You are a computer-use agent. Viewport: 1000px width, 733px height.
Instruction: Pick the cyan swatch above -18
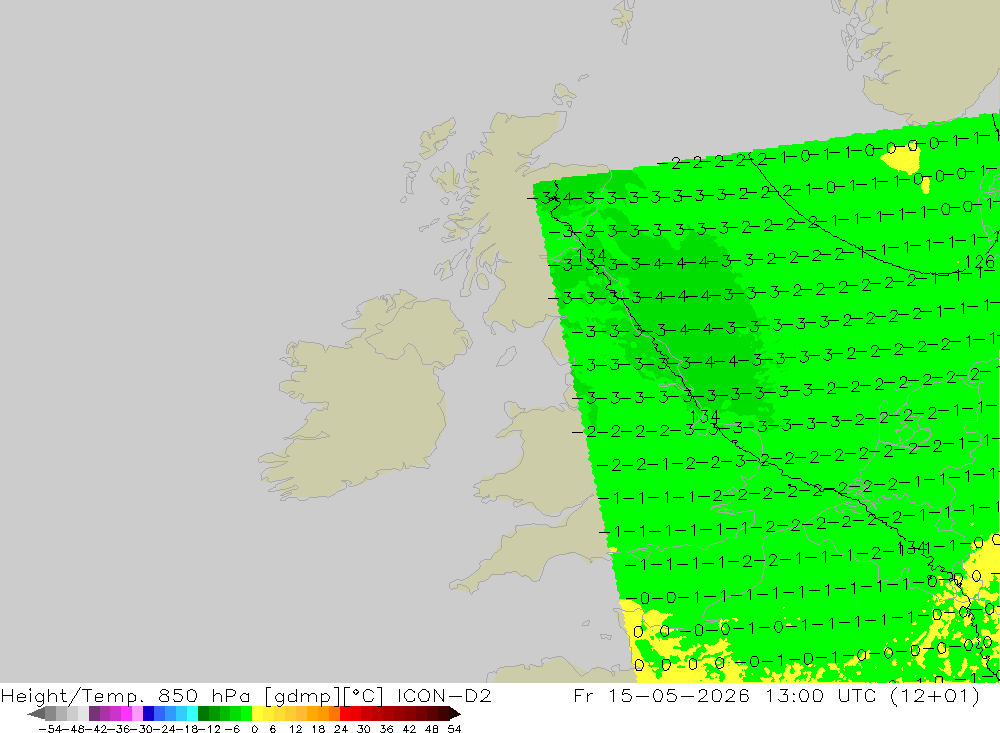pyautogui.click(x=192, y=713)
